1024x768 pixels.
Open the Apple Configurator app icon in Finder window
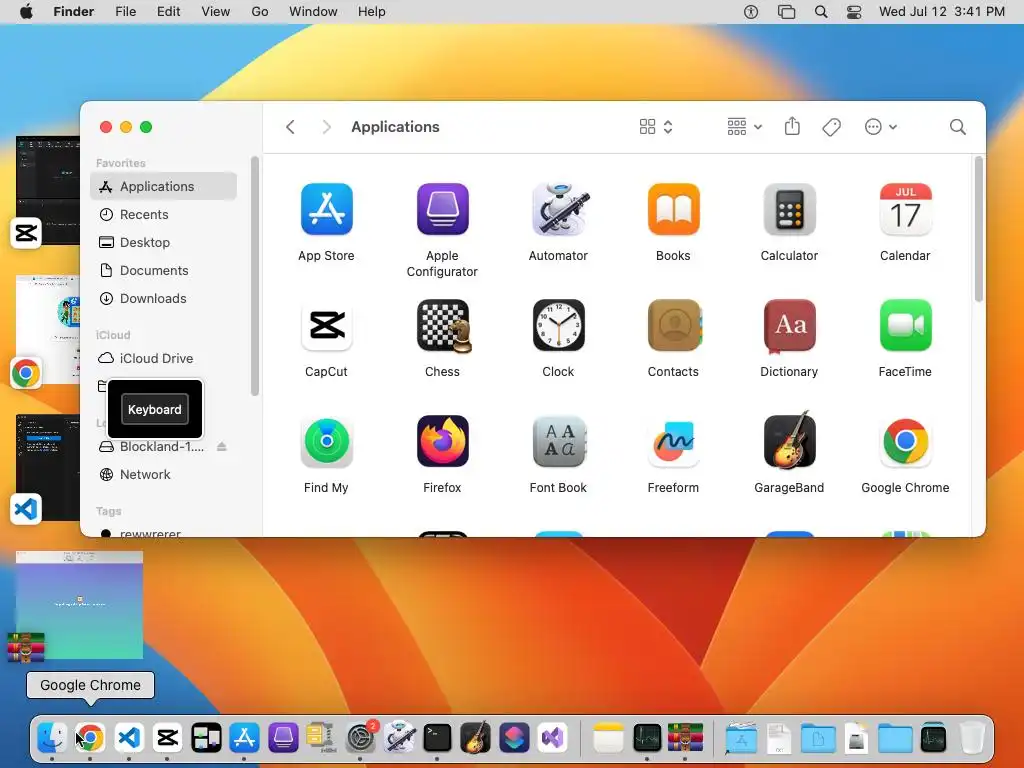443,209
